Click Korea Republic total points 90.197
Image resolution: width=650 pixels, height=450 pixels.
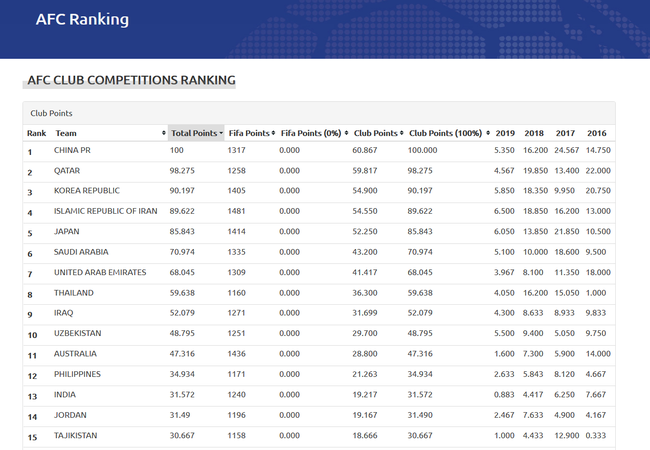tap(182, 191)
